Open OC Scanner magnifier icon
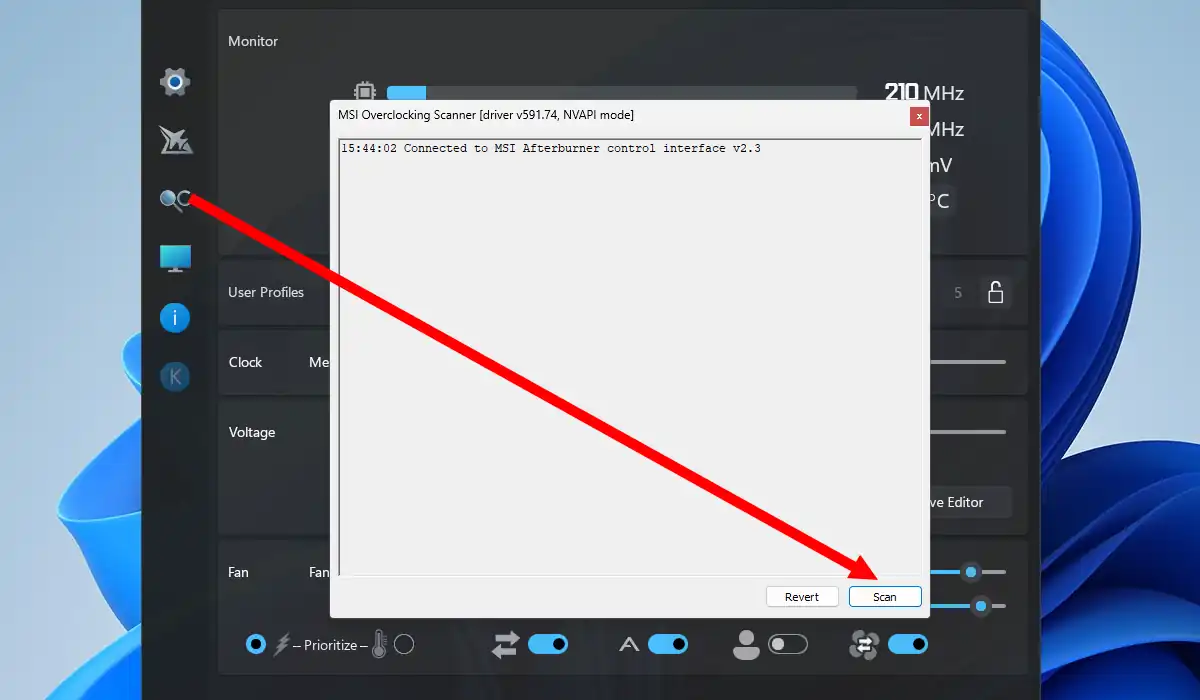The height and width of the screenshot is (700, 1200). pos(175,200)
